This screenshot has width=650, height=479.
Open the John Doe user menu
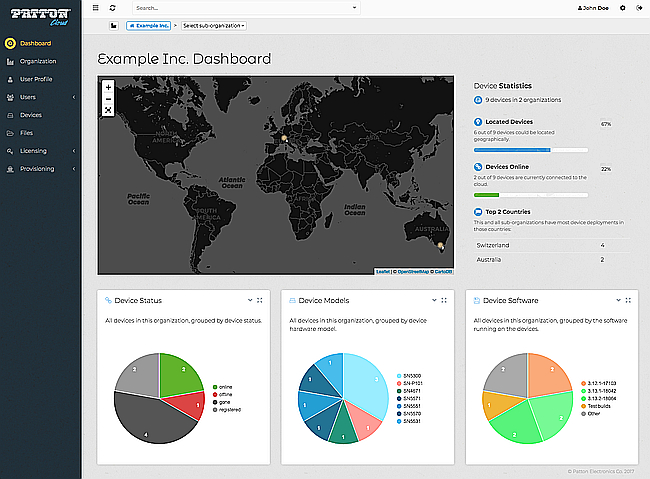click(x=593, y=8)
